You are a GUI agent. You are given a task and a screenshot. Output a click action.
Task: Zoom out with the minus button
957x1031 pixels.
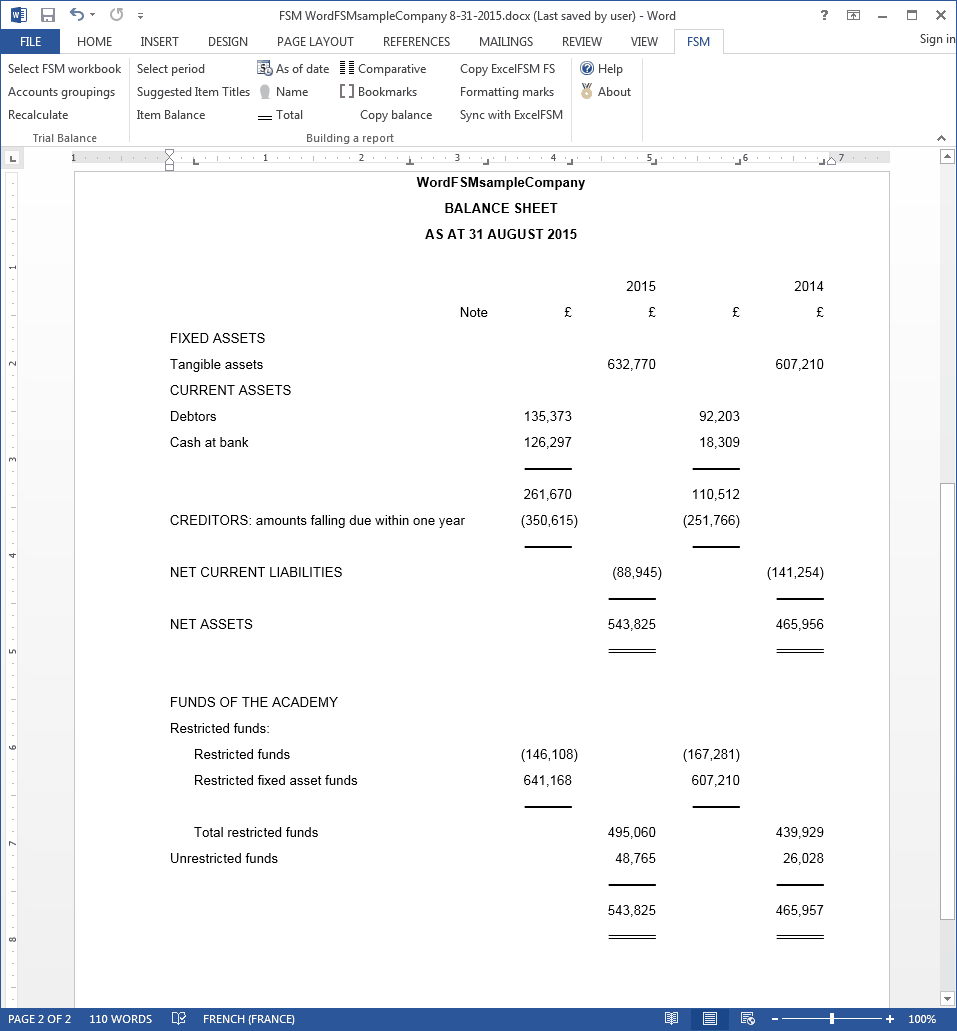click(x=775, y=1019)
